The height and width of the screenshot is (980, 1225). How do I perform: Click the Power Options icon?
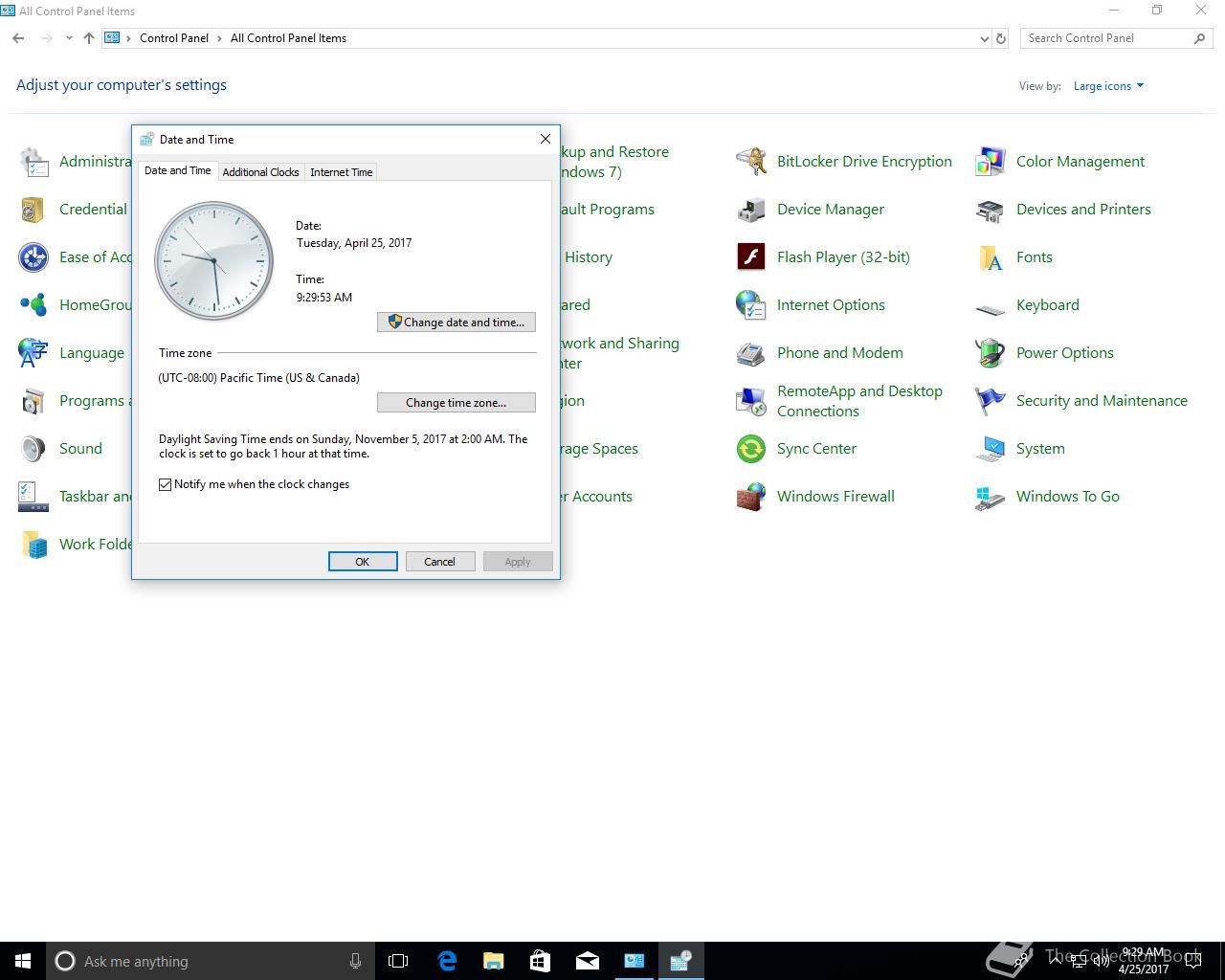point(991,353)
